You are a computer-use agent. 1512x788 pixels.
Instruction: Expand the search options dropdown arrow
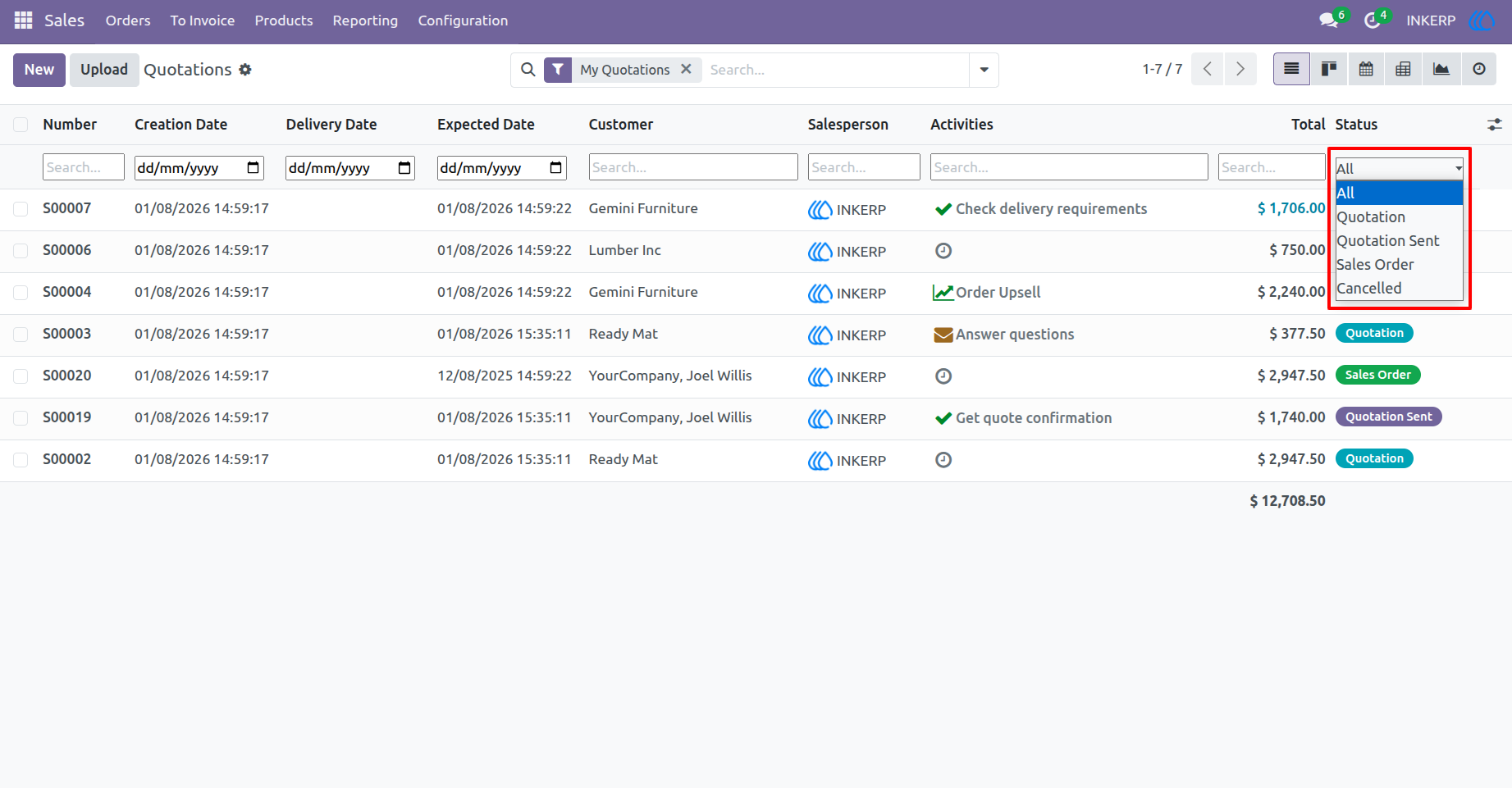coord(984,70)
